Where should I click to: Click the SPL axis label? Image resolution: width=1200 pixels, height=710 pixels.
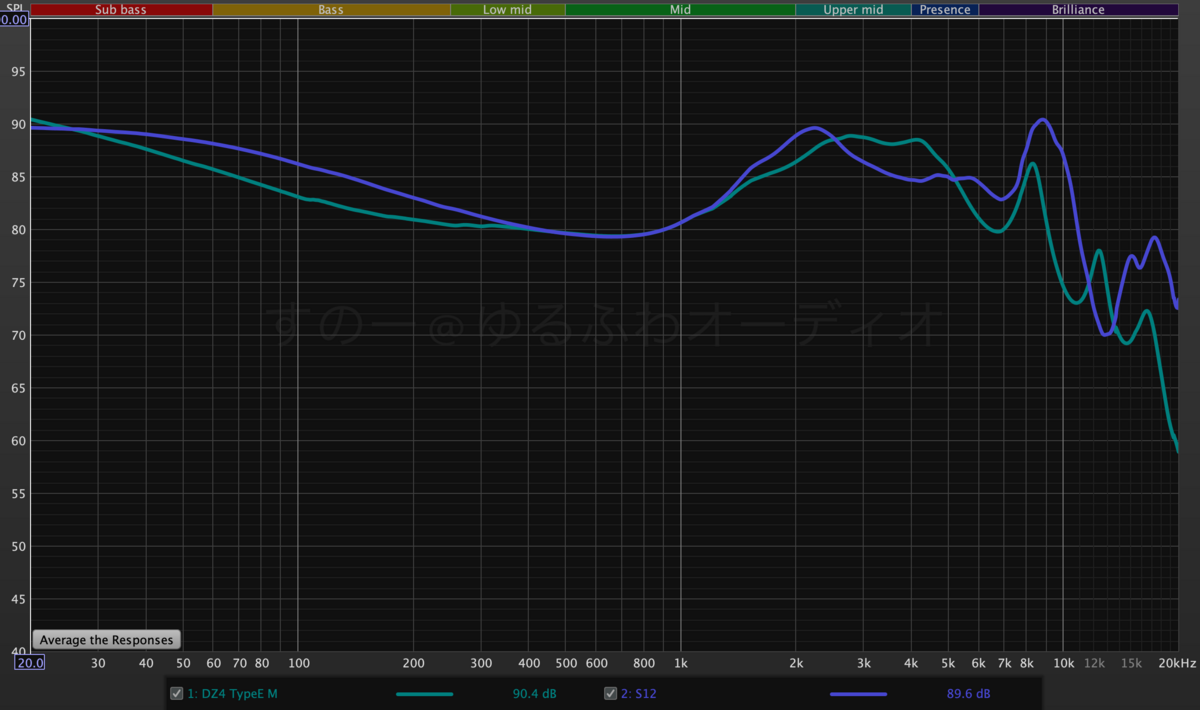[14, 7]
